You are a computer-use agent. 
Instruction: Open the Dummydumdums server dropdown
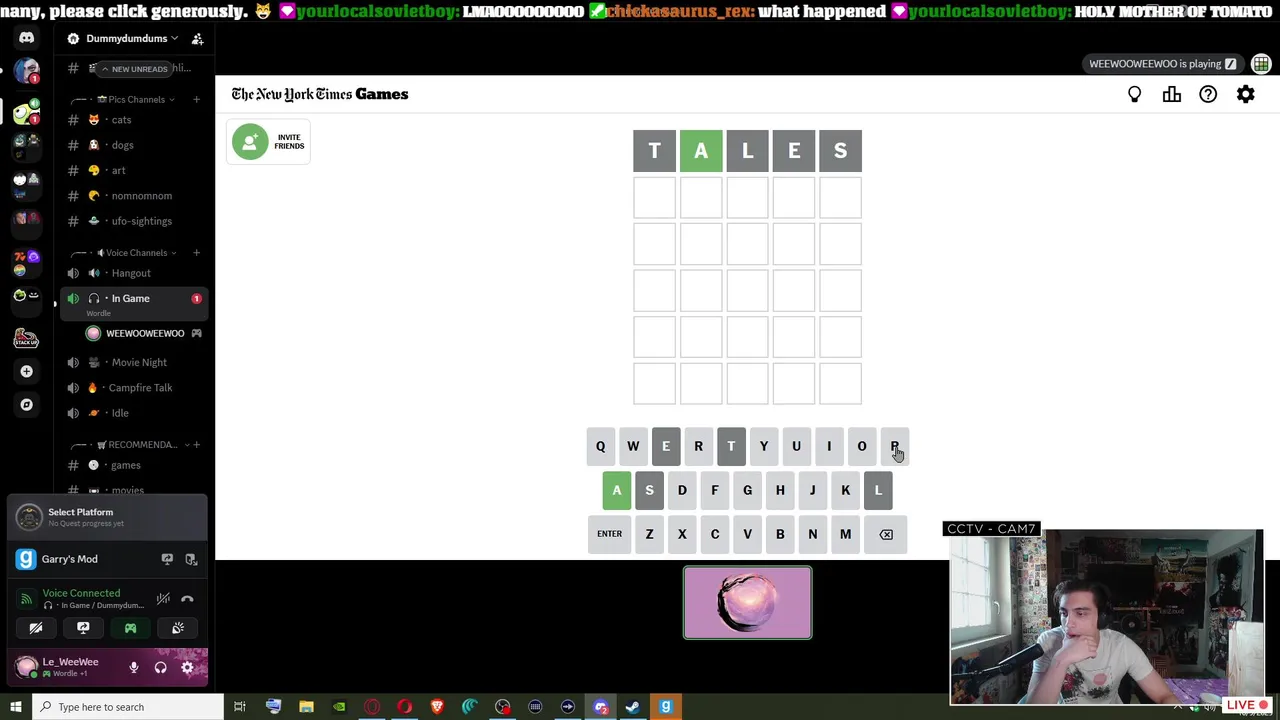[x=126, y=38]
